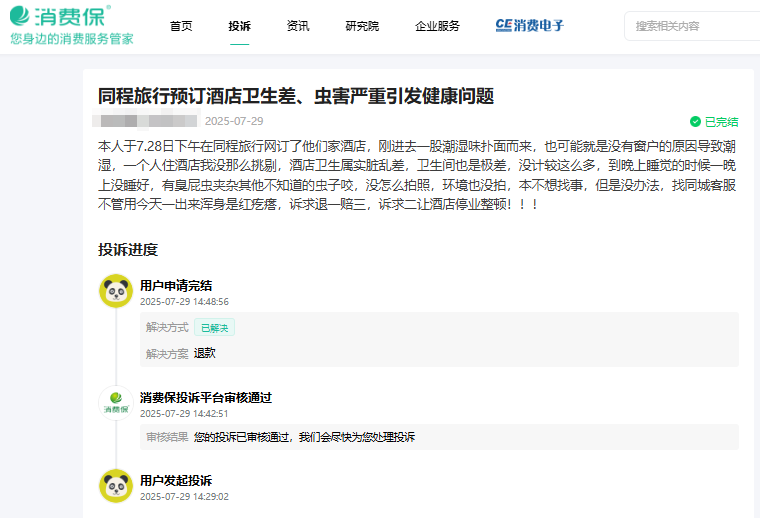This screenshot has width=760, height=518.
Task: Click the complaint title about 同程旅行 hotel
Action: [296, 96]
